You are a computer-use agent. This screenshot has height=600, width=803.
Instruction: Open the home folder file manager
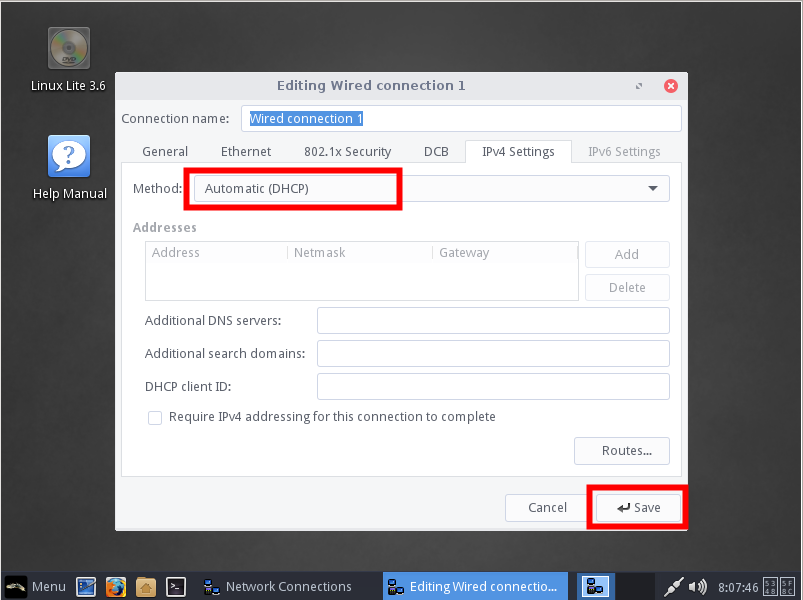[x=146, y=587]
